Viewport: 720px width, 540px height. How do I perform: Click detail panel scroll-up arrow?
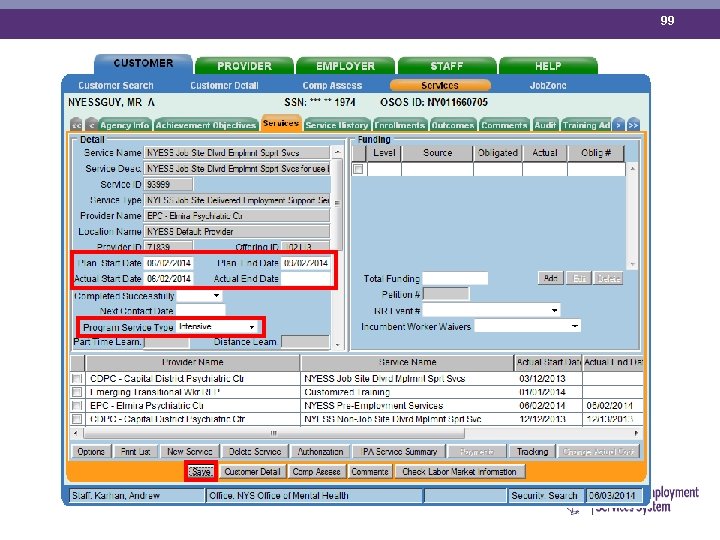pos(337,152)
